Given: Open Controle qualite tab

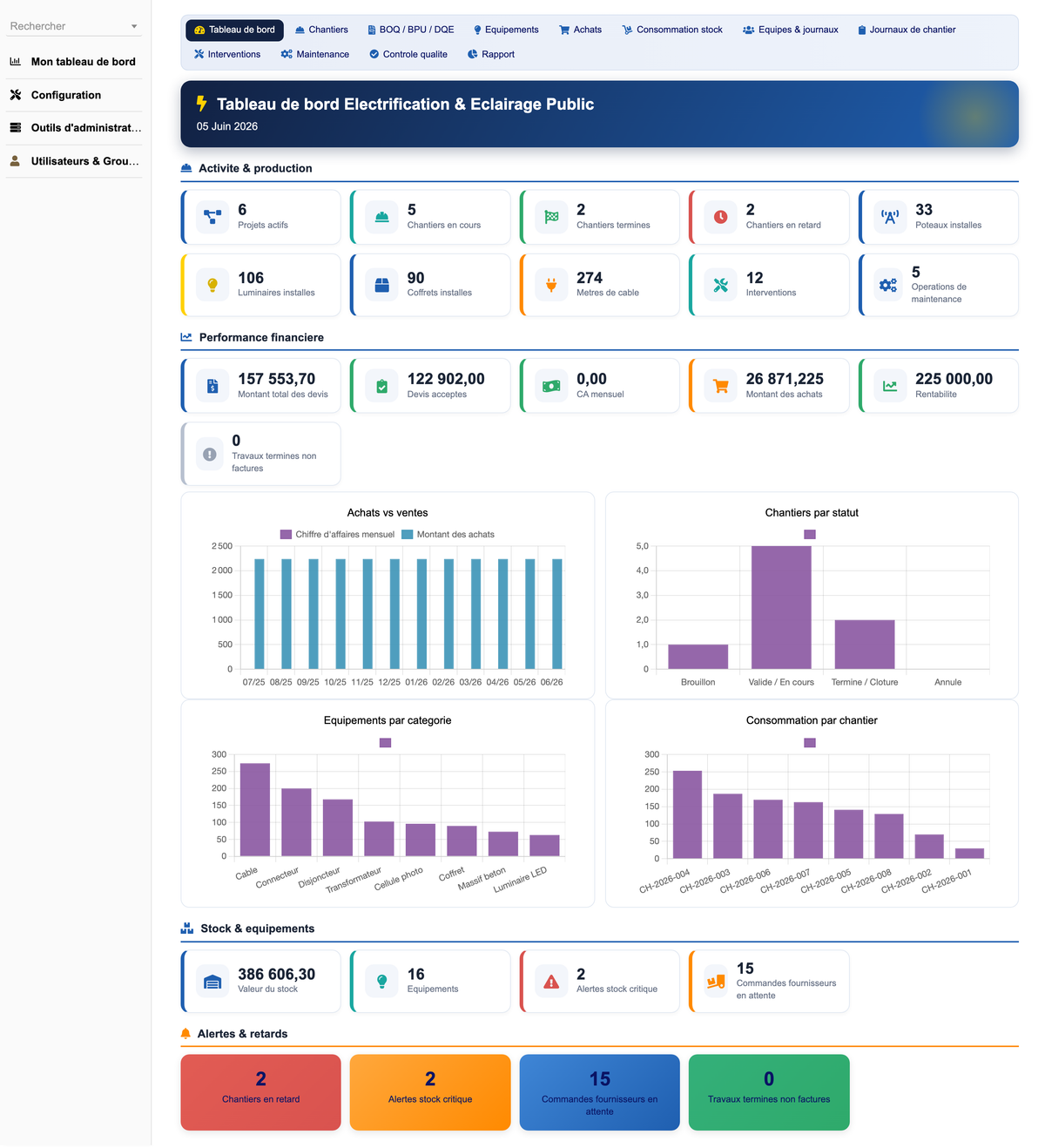Looking at the screenshot, I should point(408,54).
